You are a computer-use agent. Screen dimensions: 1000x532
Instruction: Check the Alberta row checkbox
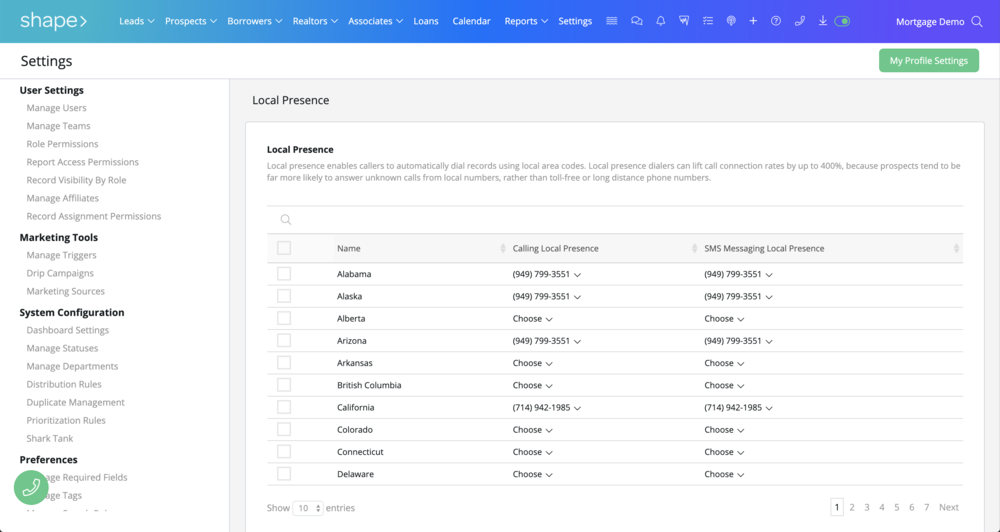[284, 318]
